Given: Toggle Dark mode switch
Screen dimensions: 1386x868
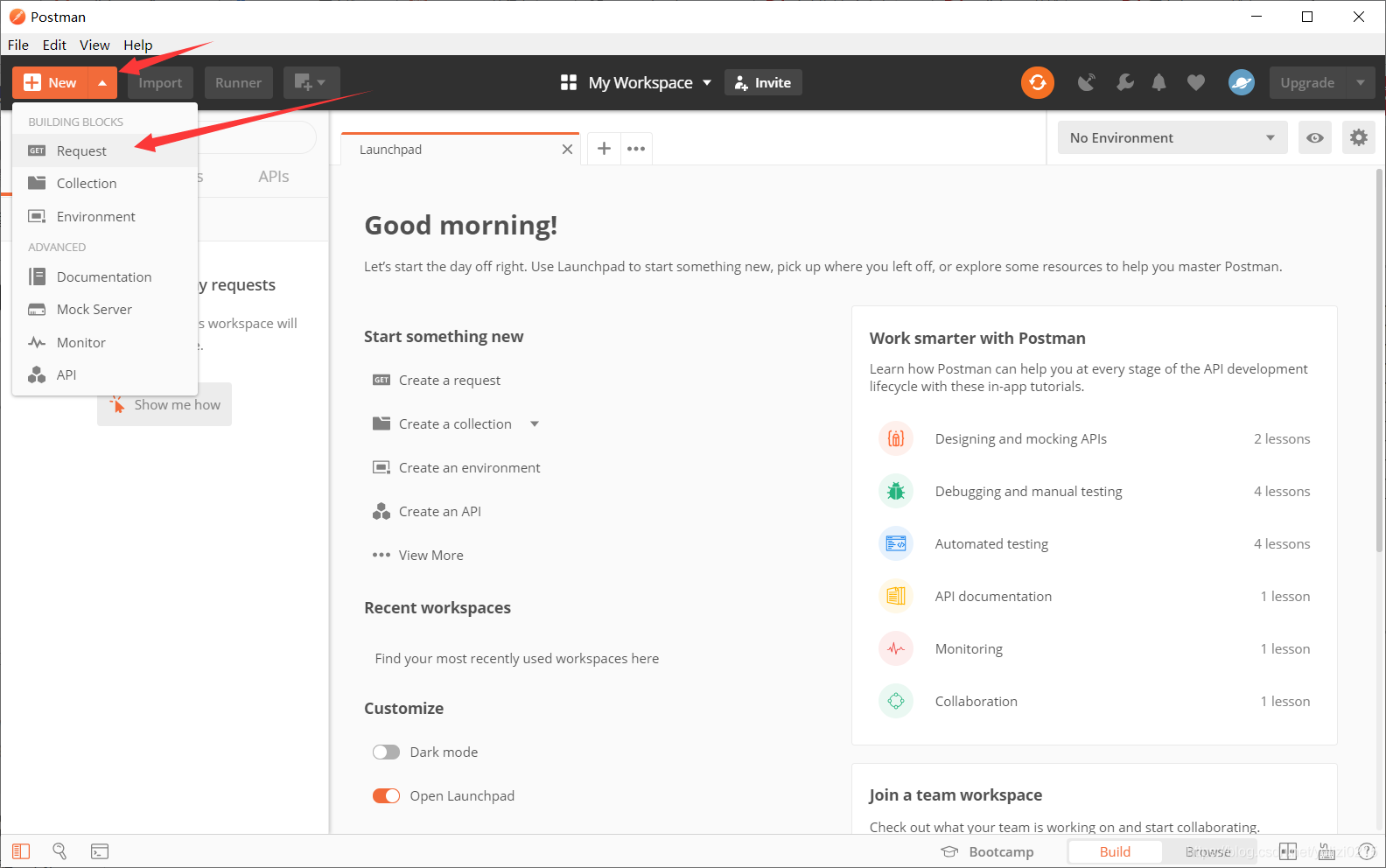Looking at the screenshot, I should click(386, 752).
